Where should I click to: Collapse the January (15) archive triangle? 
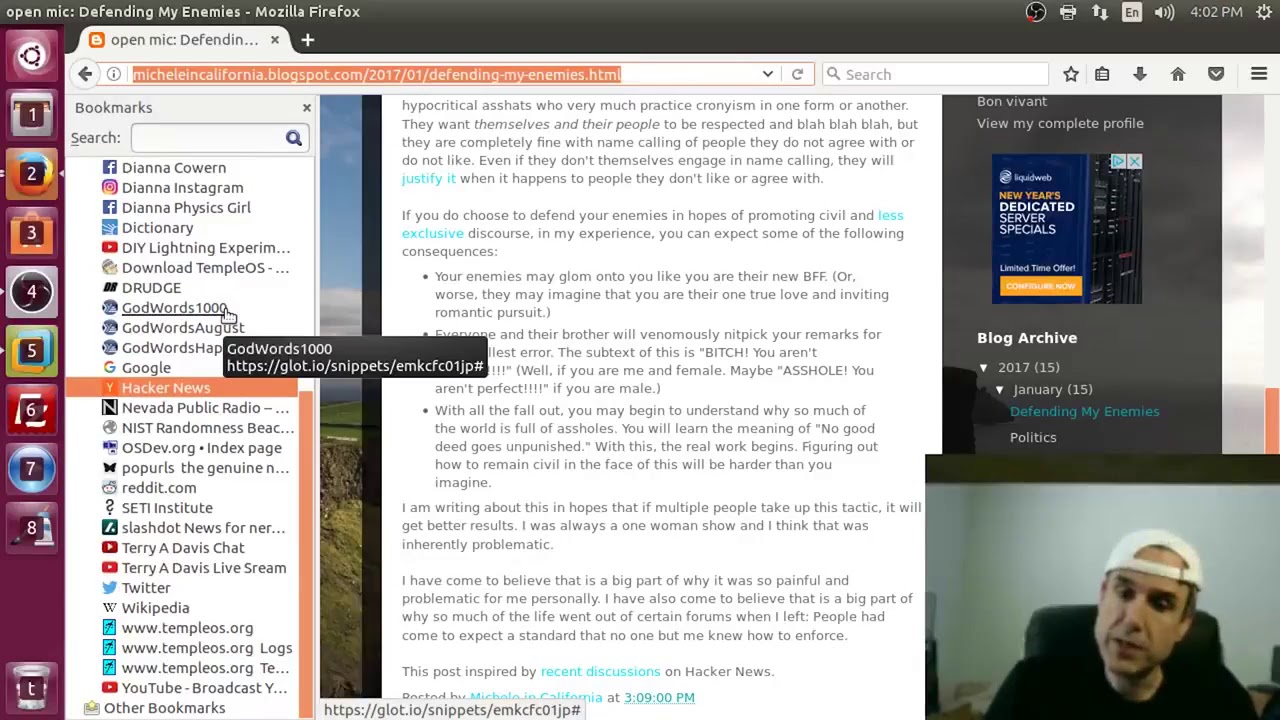[1000, 389]
